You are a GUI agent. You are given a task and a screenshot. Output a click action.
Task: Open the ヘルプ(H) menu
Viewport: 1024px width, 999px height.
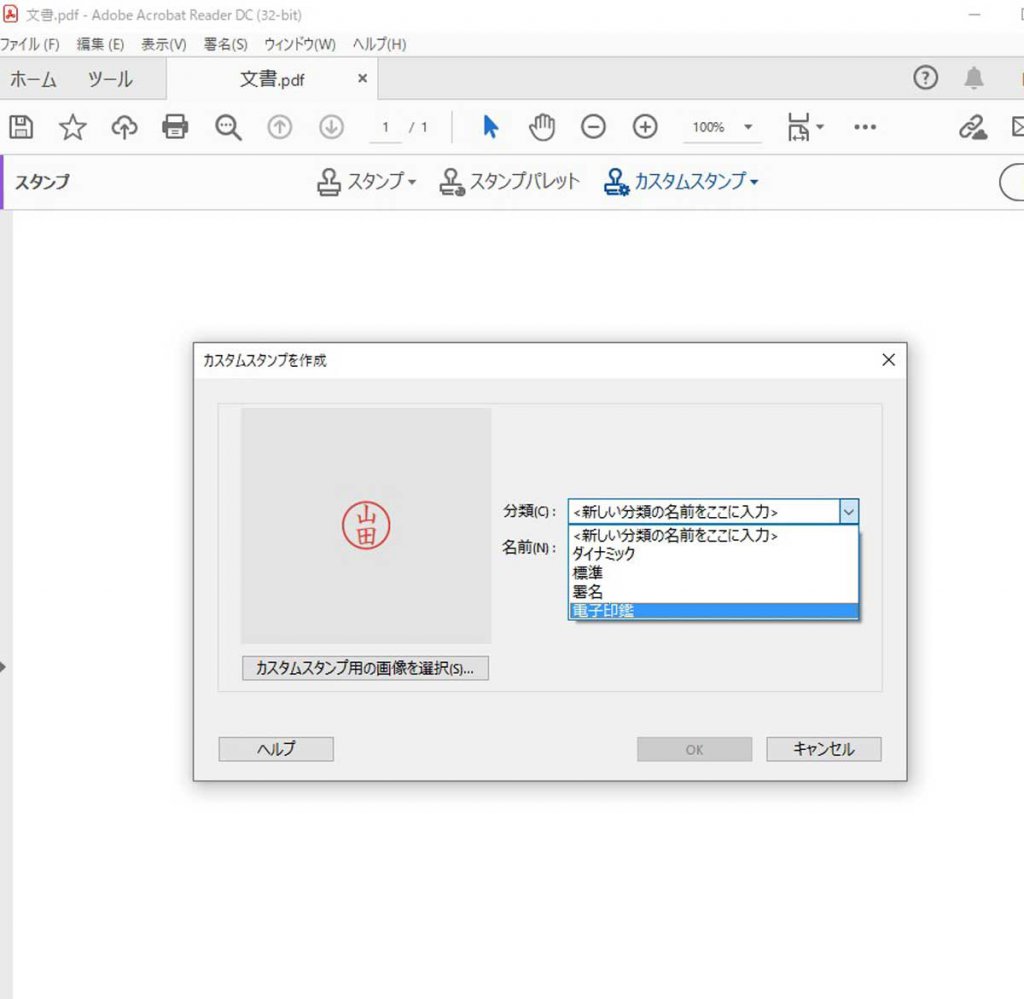pos(379,44)
